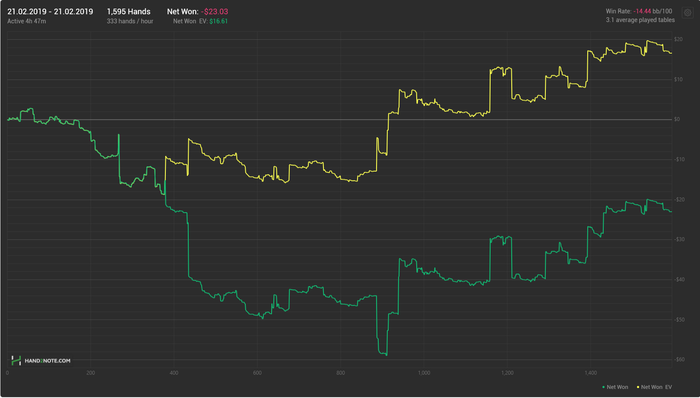Viewport: 700px width, 398px height.
Task: Toggle the green Net Won legend entry
Action: pyautogui.click(x=615, y=387)
